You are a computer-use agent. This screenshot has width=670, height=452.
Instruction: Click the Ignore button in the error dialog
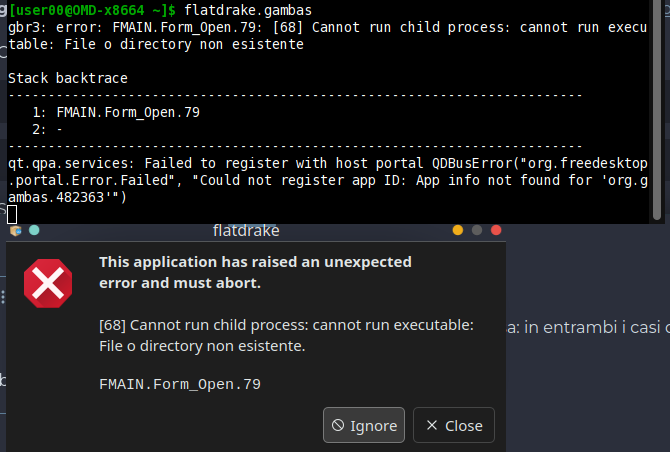tap(364, 425)
